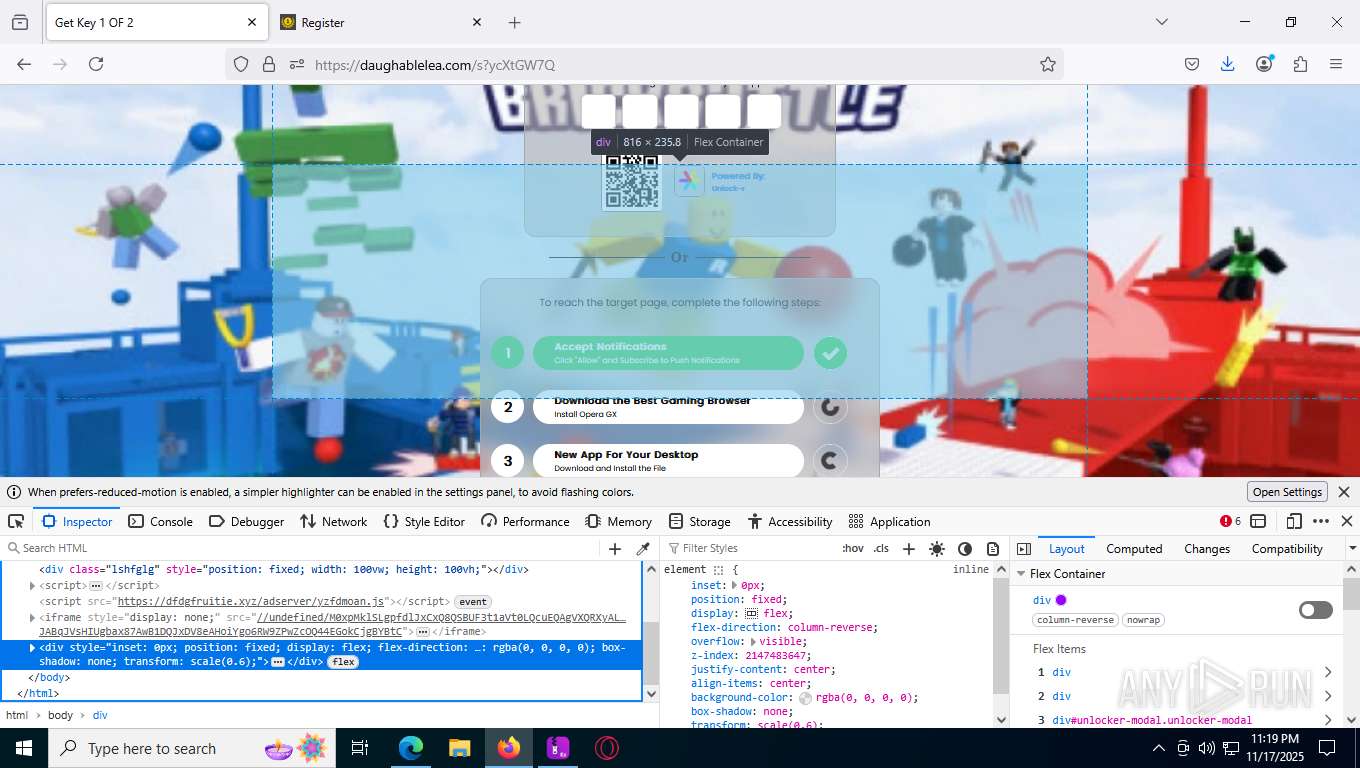Click the error count badge
Viewport: 1360px width, 768px height.
coord(1230,521)
